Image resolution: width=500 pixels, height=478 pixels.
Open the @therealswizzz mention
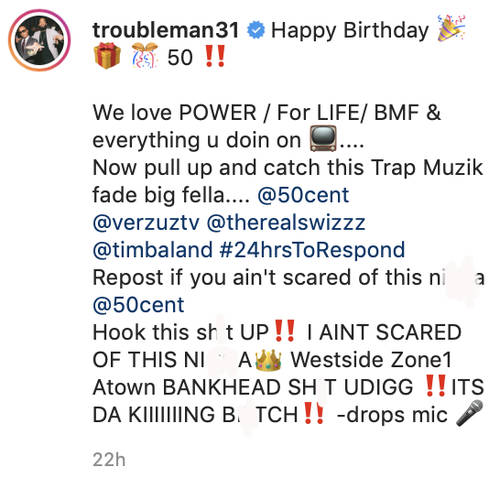coord(286,223)
